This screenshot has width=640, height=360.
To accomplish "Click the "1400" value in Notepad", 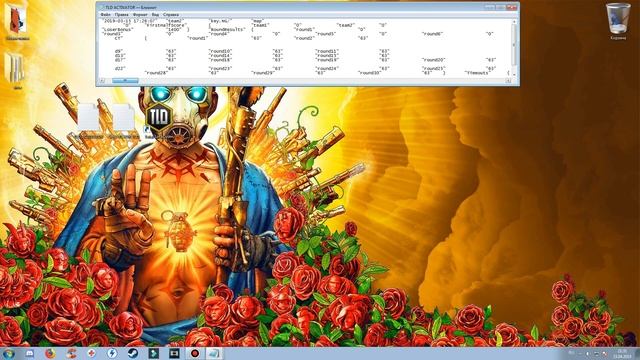I will (x=173, y=30).
